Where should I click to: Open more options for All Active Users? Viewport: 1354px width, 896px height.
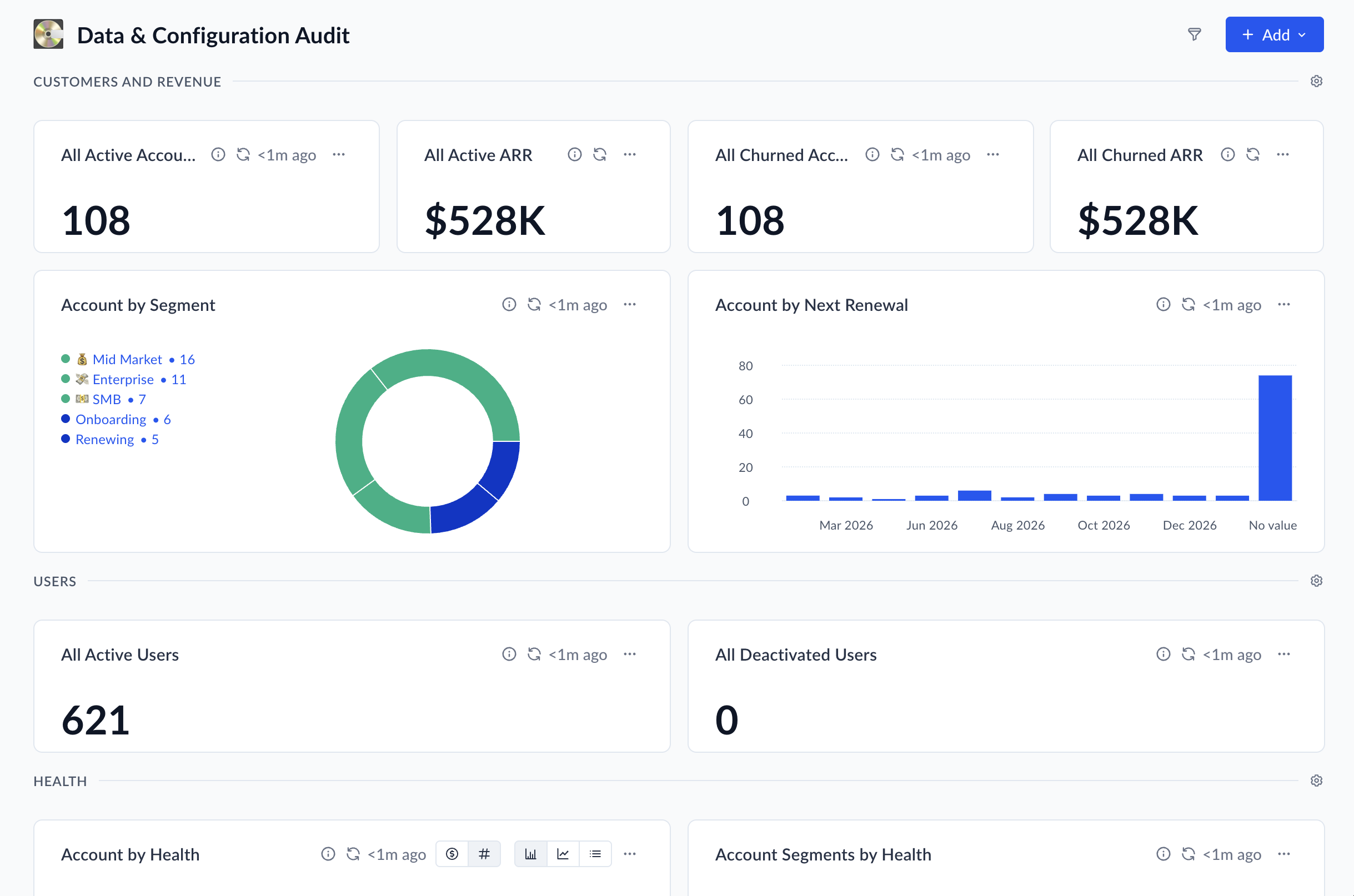point(630,655)
